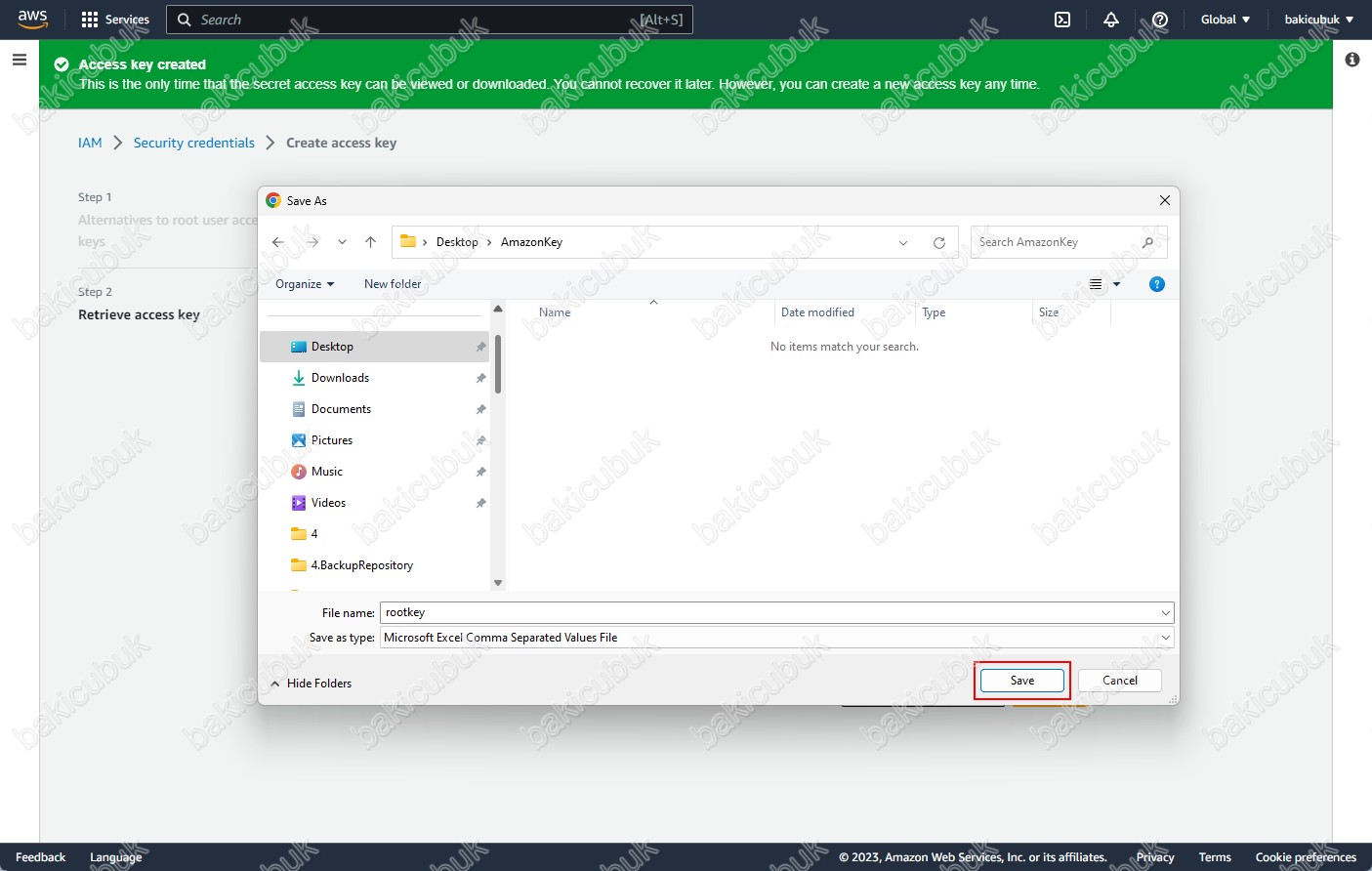Collapse folders with Hide Folders
Screen dimensions: 1372x871
click(x=311, y=684)
